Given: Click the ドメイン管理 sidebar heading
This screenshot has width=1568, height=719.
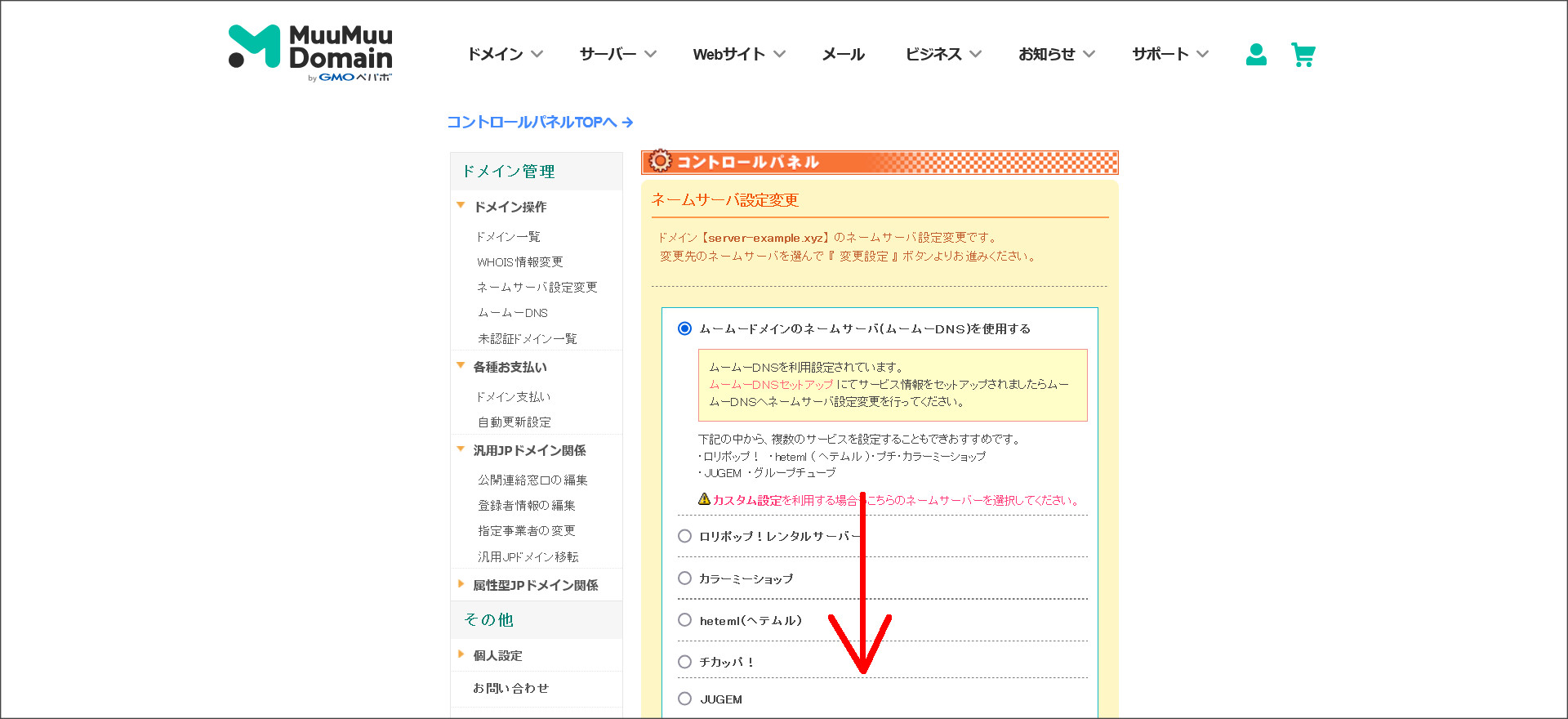Looking at the screenshot, I should click(x=508, y=171).
